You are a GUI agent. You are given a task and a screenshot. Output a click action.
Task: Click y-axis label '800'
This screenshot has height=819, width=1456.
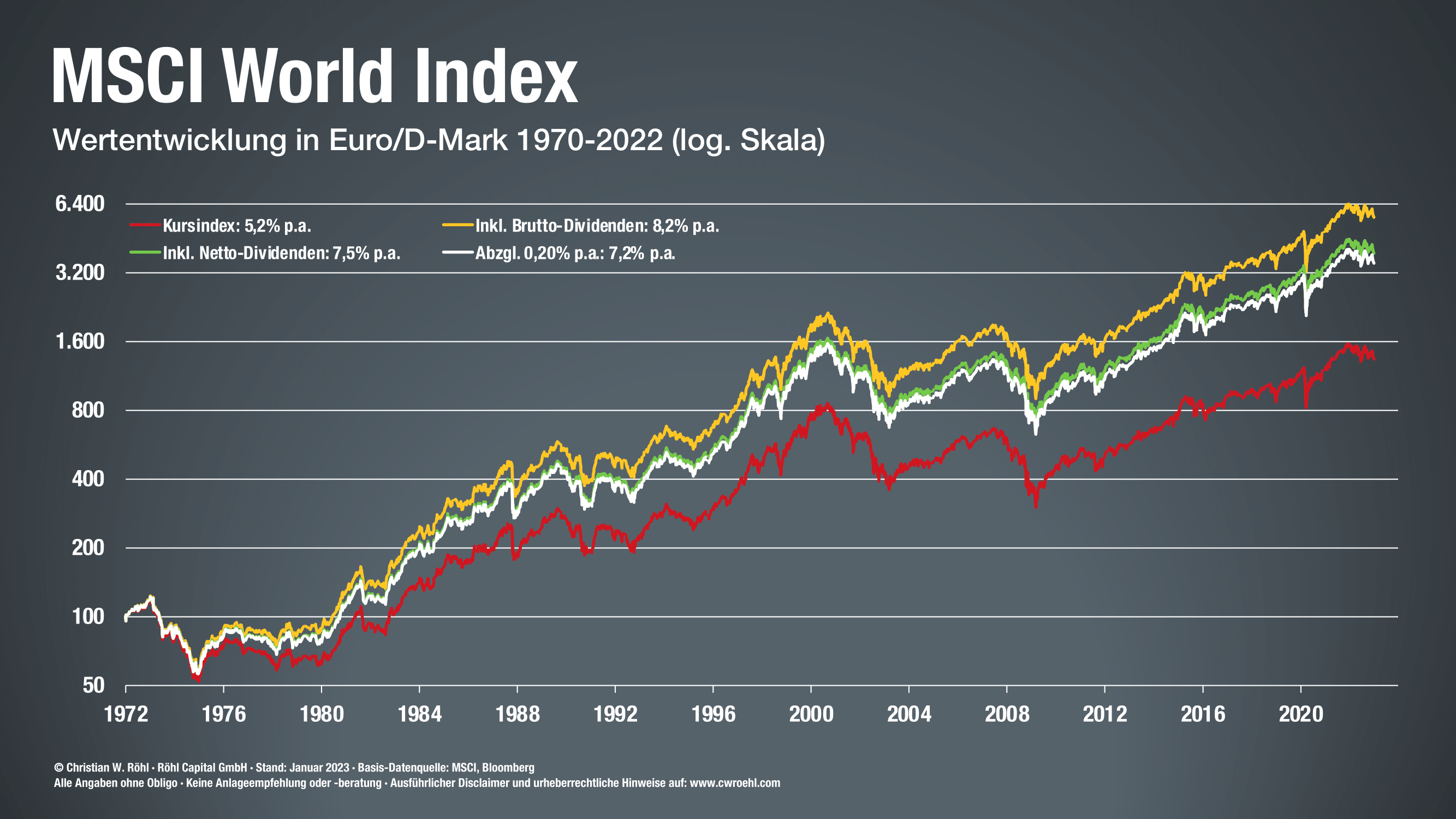click(87, 411)
